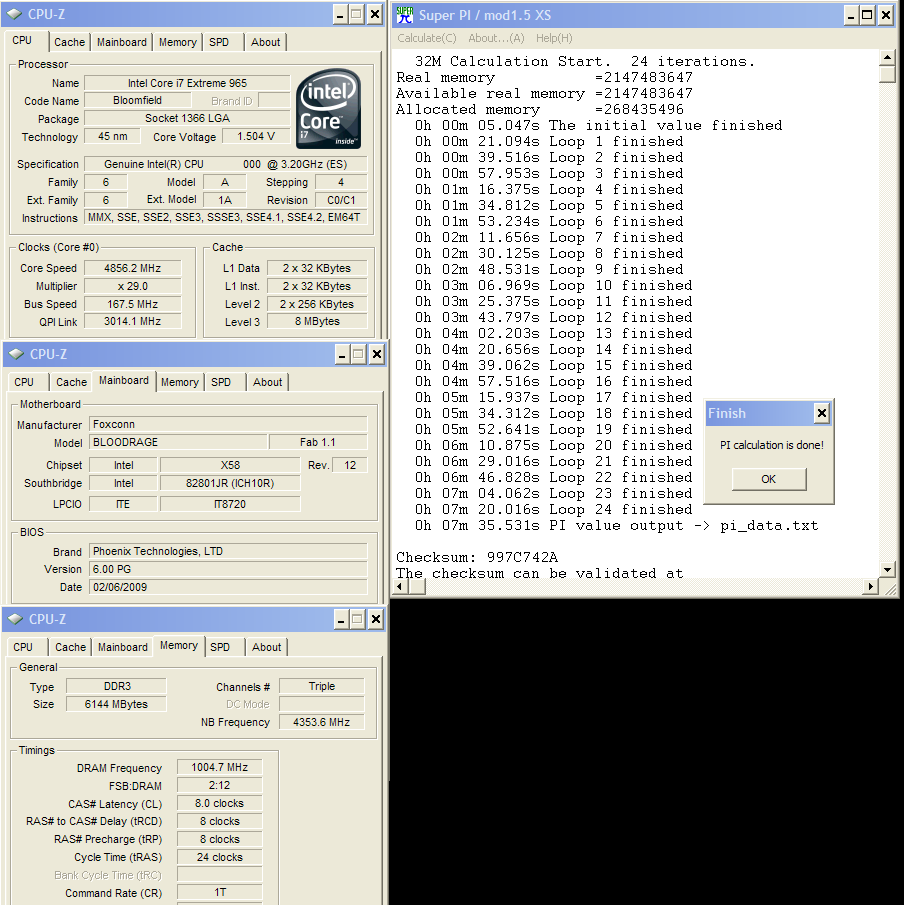Screen dimensions: 904x905
Task: Click the Manufacturer field Foxconn
Action: point(228,424)
